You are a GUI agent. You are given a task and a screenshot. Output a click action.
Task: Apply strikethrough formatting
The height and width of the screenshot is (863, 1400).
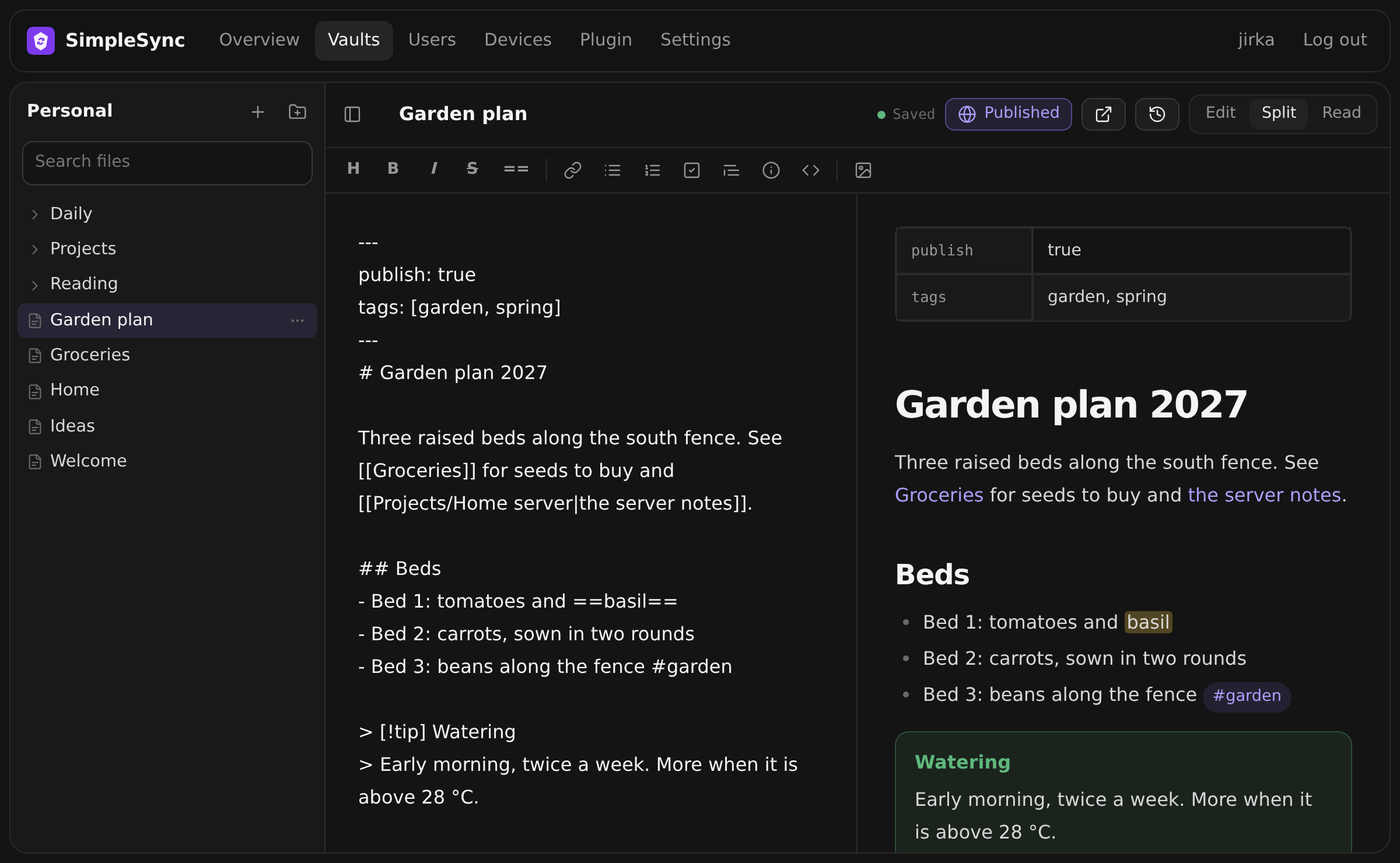(473, 169)
